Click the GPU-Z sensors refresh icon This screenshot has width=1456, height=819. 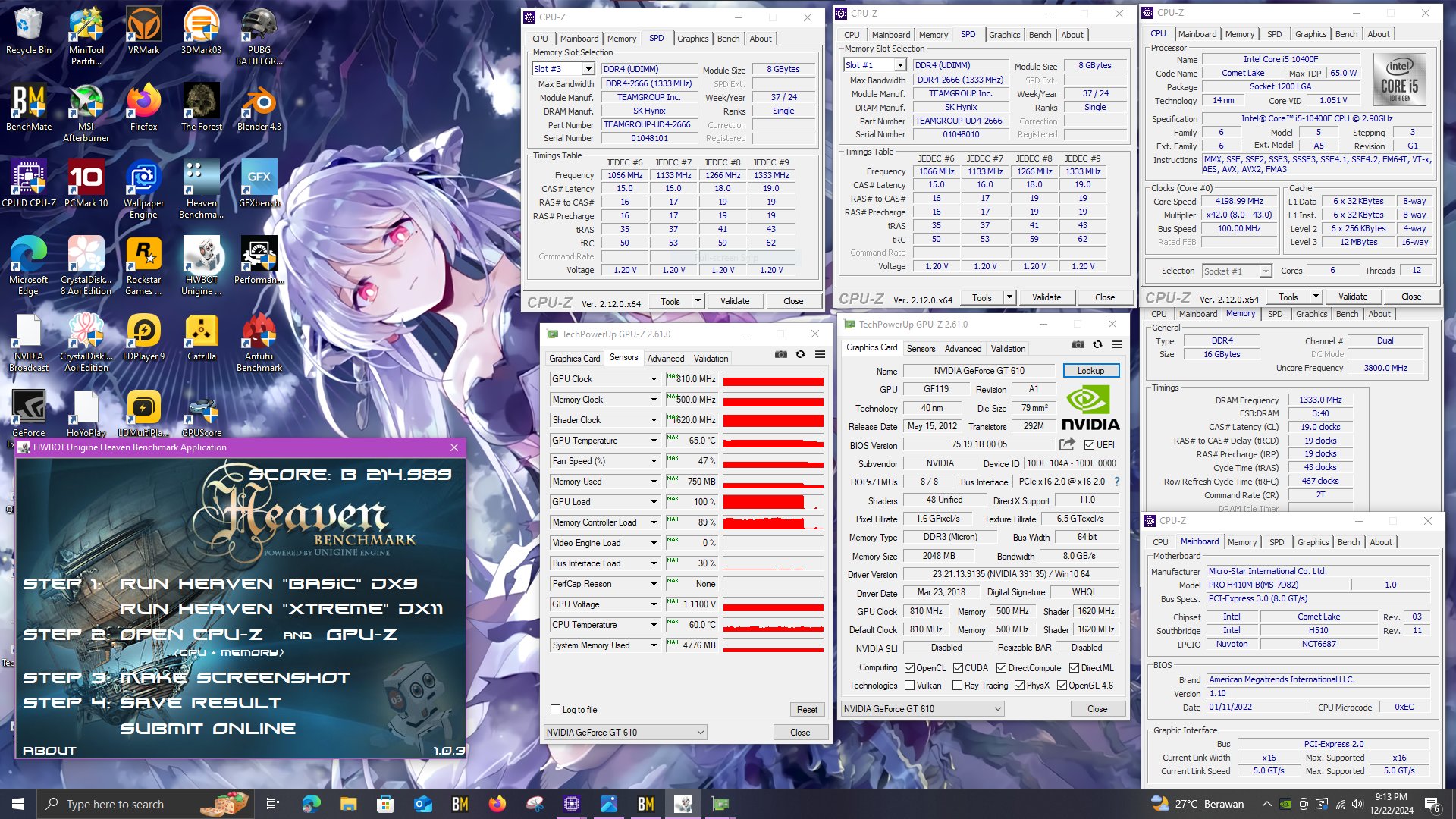pyautogui.click(x=800, y=355)
